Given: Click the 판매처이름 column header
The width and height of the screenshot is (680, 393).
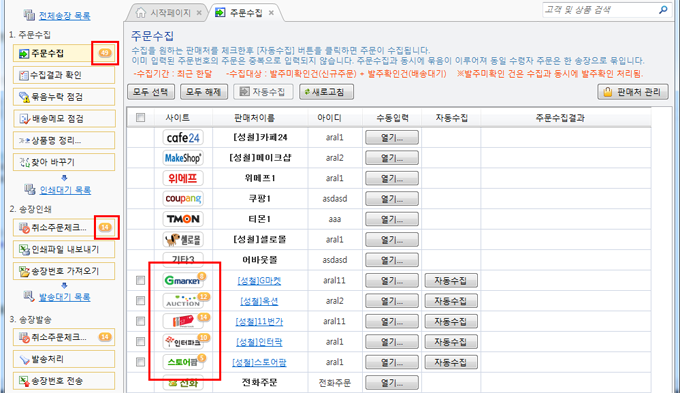Looking at the screenshot, I should [x=260, y=118].
